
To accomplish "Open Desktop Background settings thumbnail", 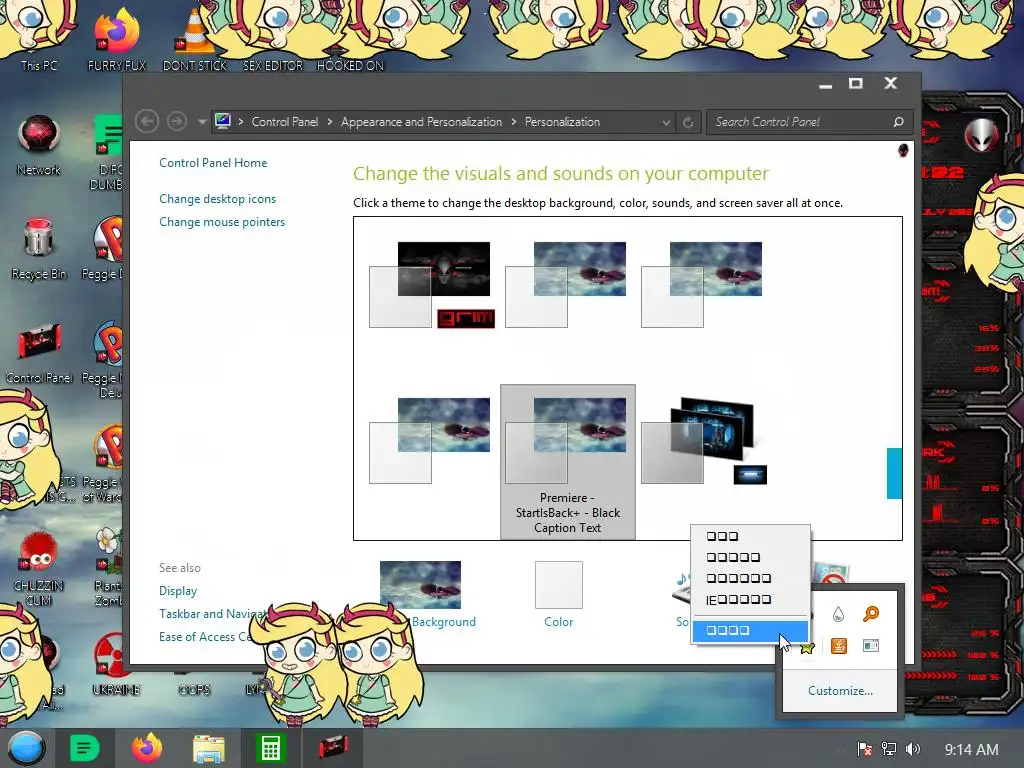I will (421, 585).
